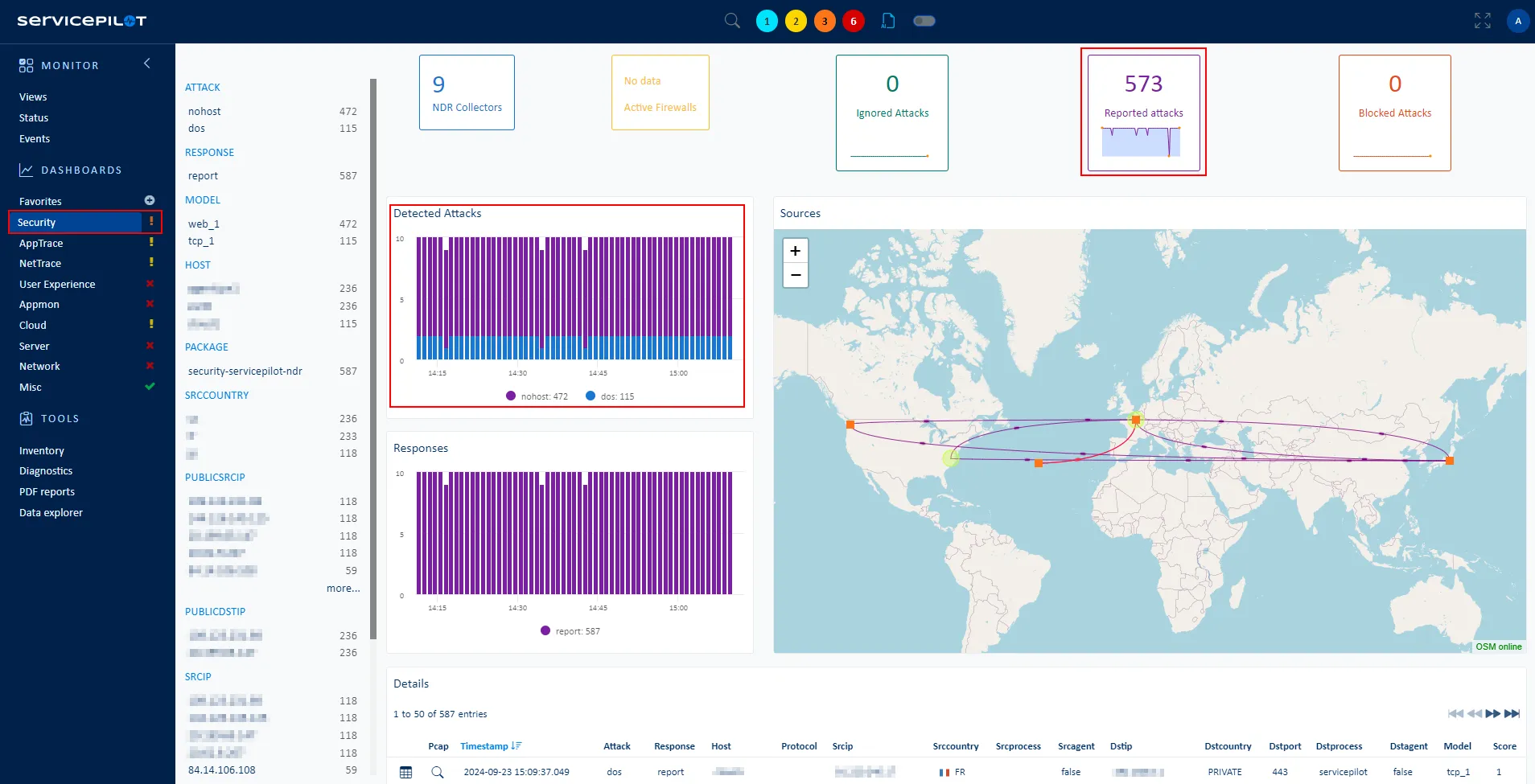This screenshot has height=784, width=1535.
Task: Open the NetTrace dashboard
Action: 40,264
